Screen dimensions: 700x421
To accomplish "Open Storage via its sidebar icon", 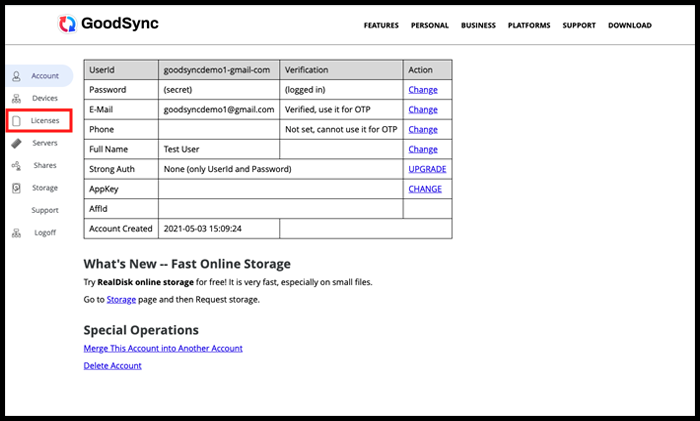I will pyautogui.click(x=17, y=188).
